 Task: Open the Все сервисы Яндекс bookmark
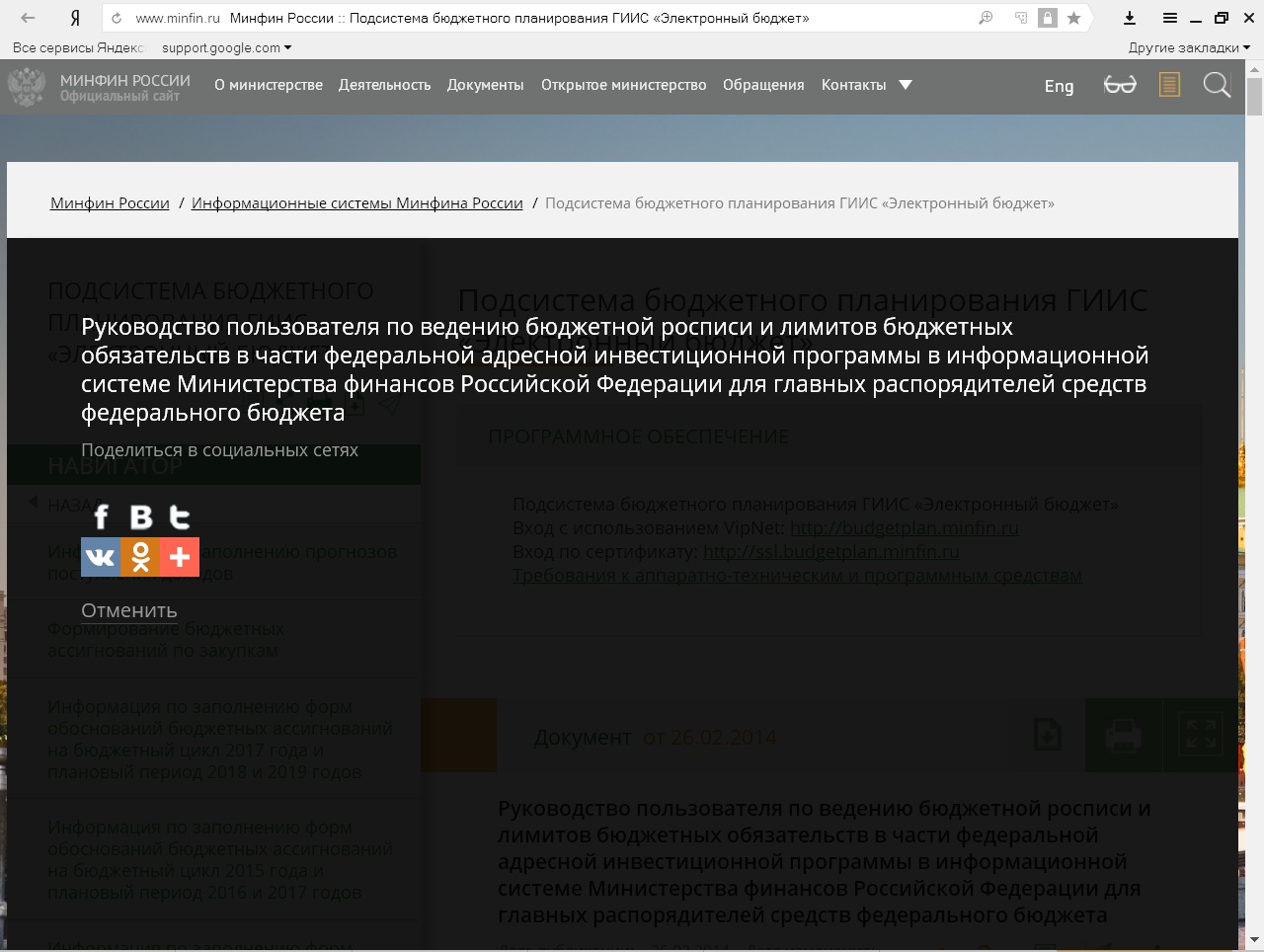[x=78, y=47]
